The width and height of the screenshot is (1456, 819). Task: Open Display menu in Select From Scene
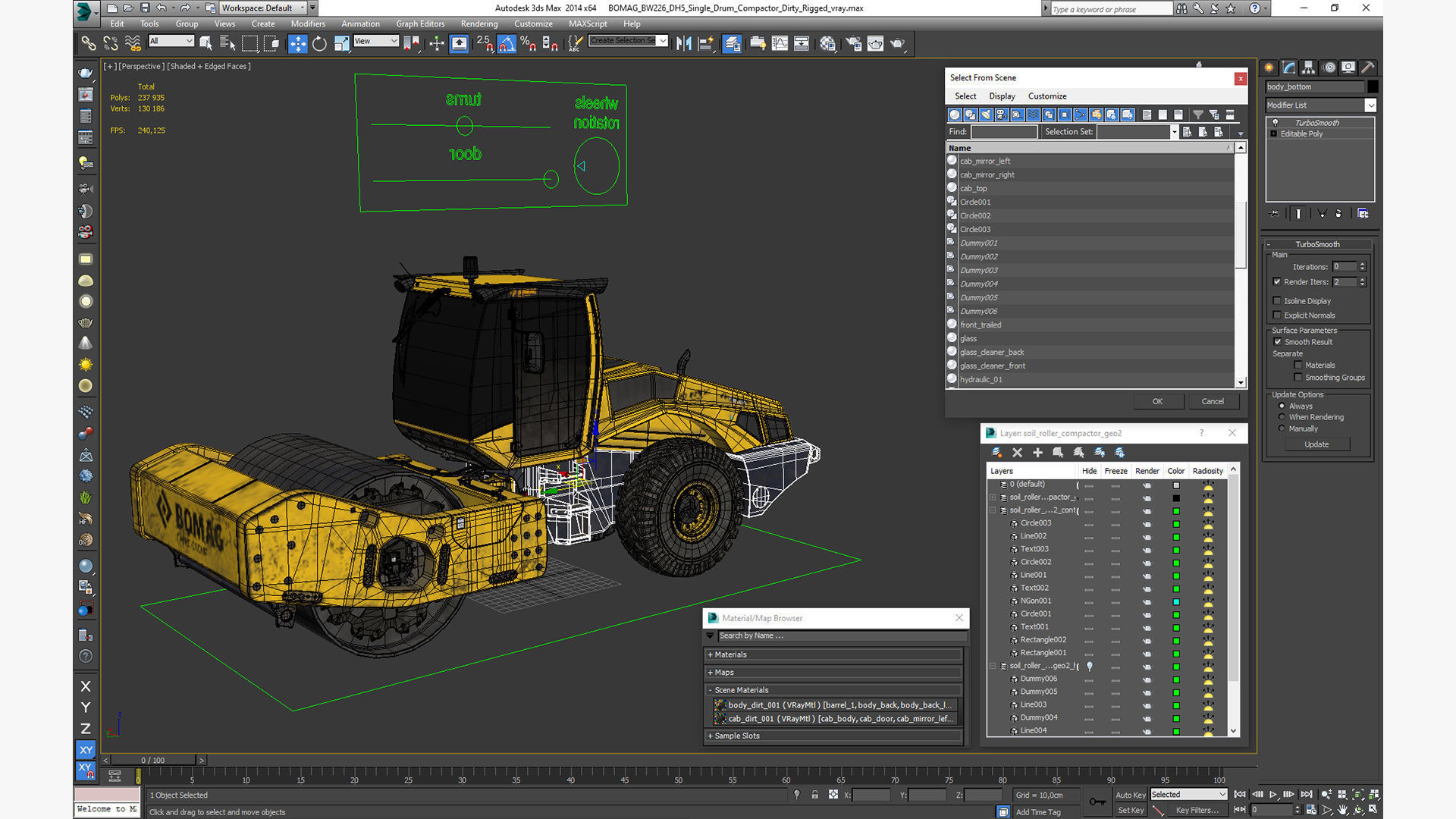(x=1002, y=96)
